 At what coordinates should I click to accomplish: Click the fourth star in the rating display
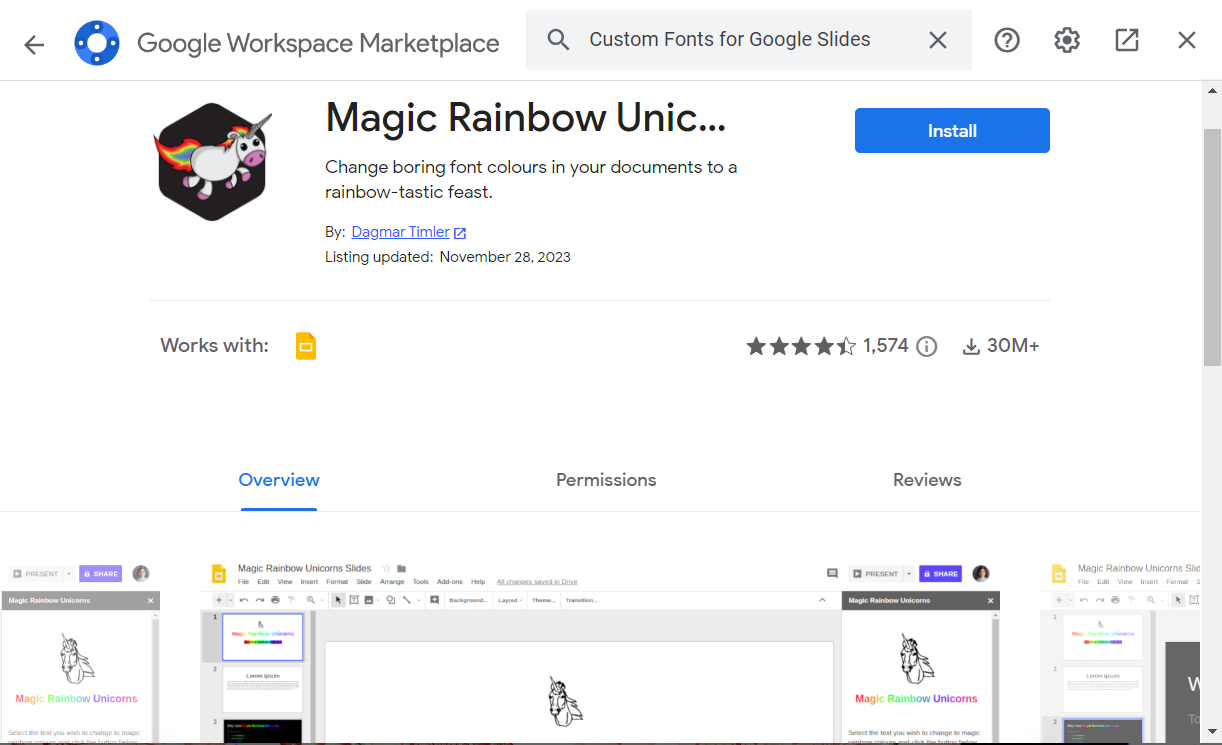tap(824, 346)
